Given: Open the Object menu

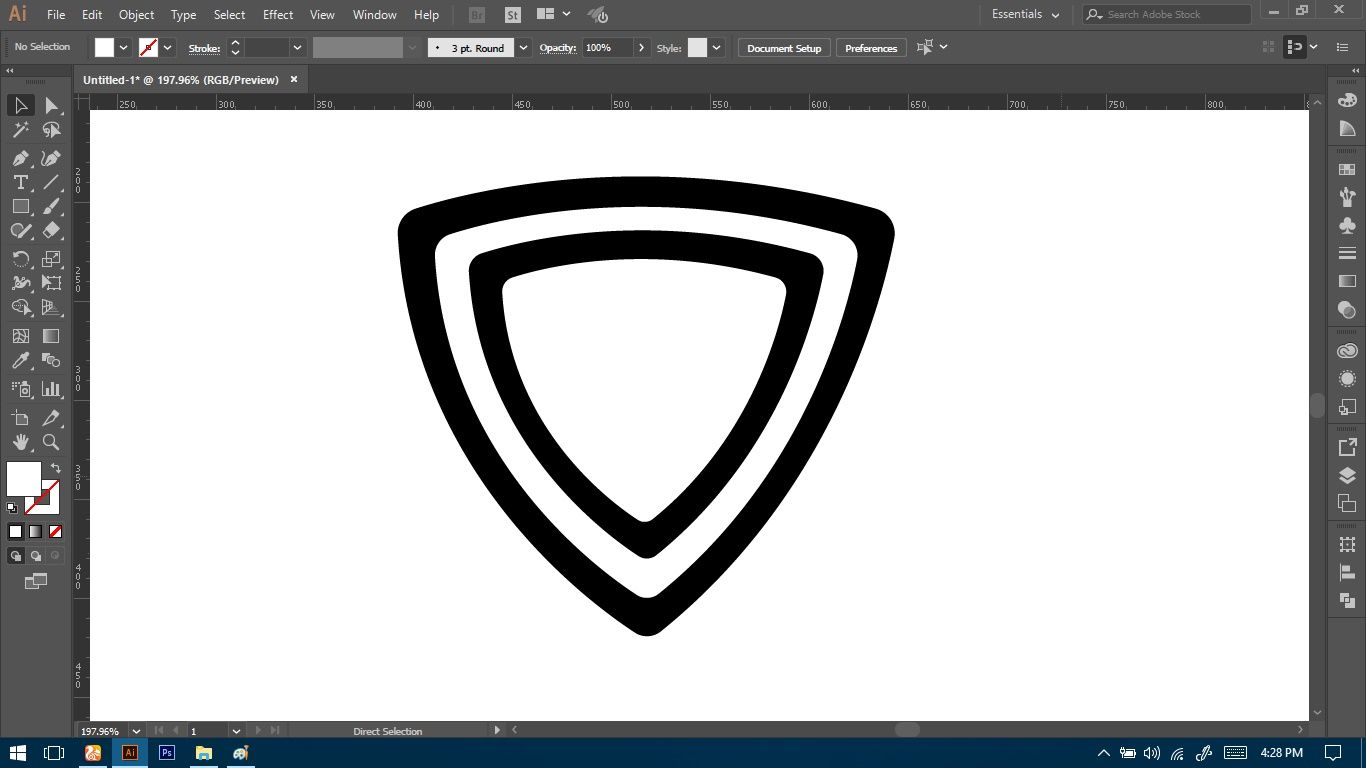Looking at the screenshot, I should click(136, 15).
